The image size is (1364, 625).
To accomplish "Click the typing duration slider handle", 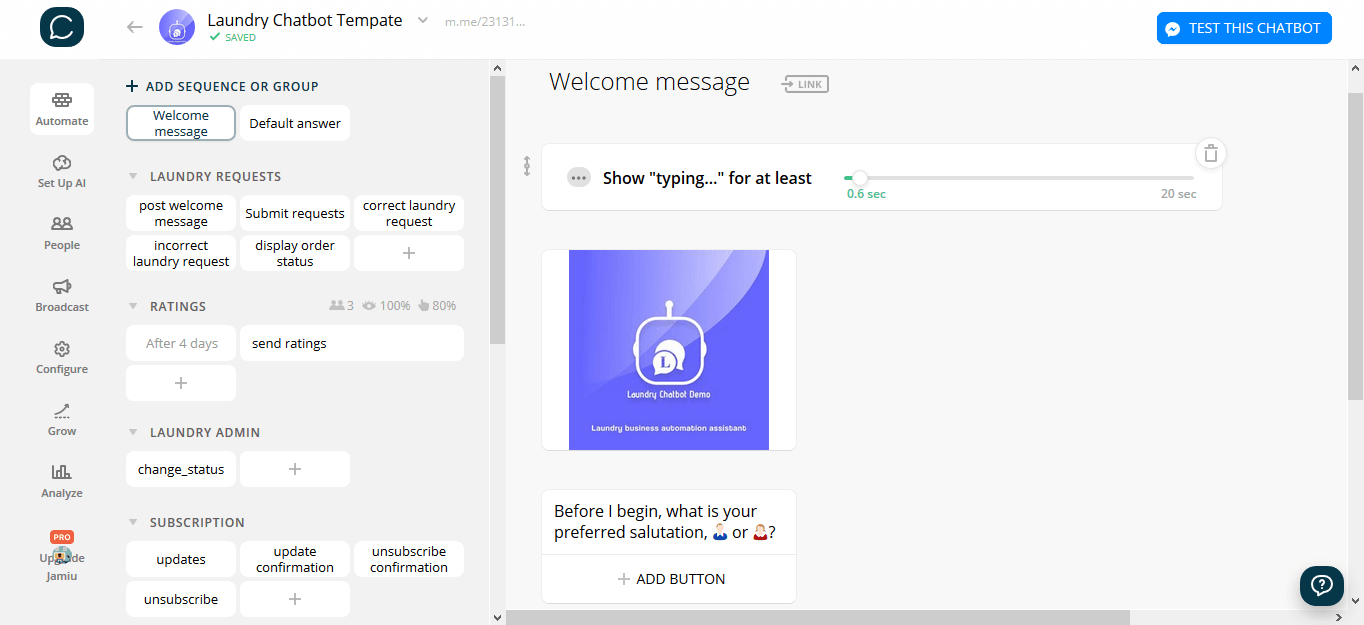I will click(859, 178).
